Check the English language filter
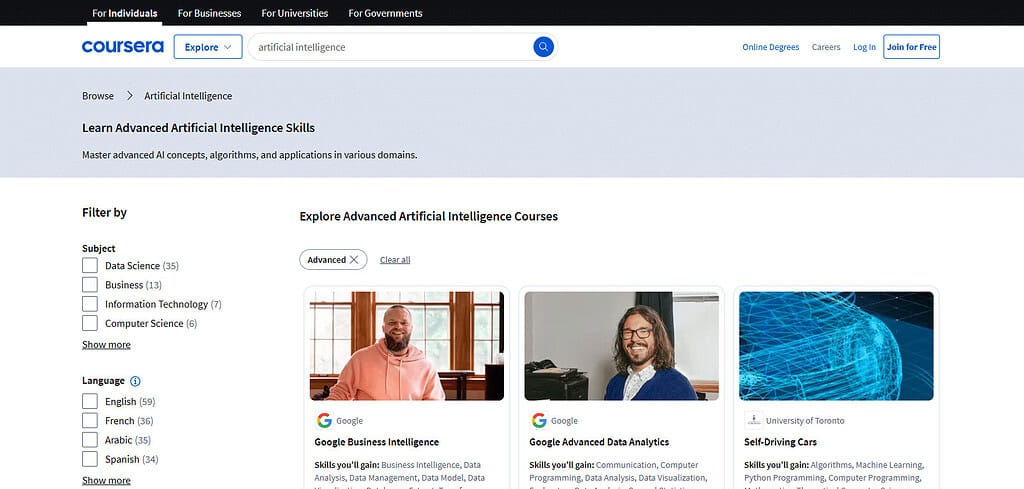Screen dimensions: 1024x489 90,402
